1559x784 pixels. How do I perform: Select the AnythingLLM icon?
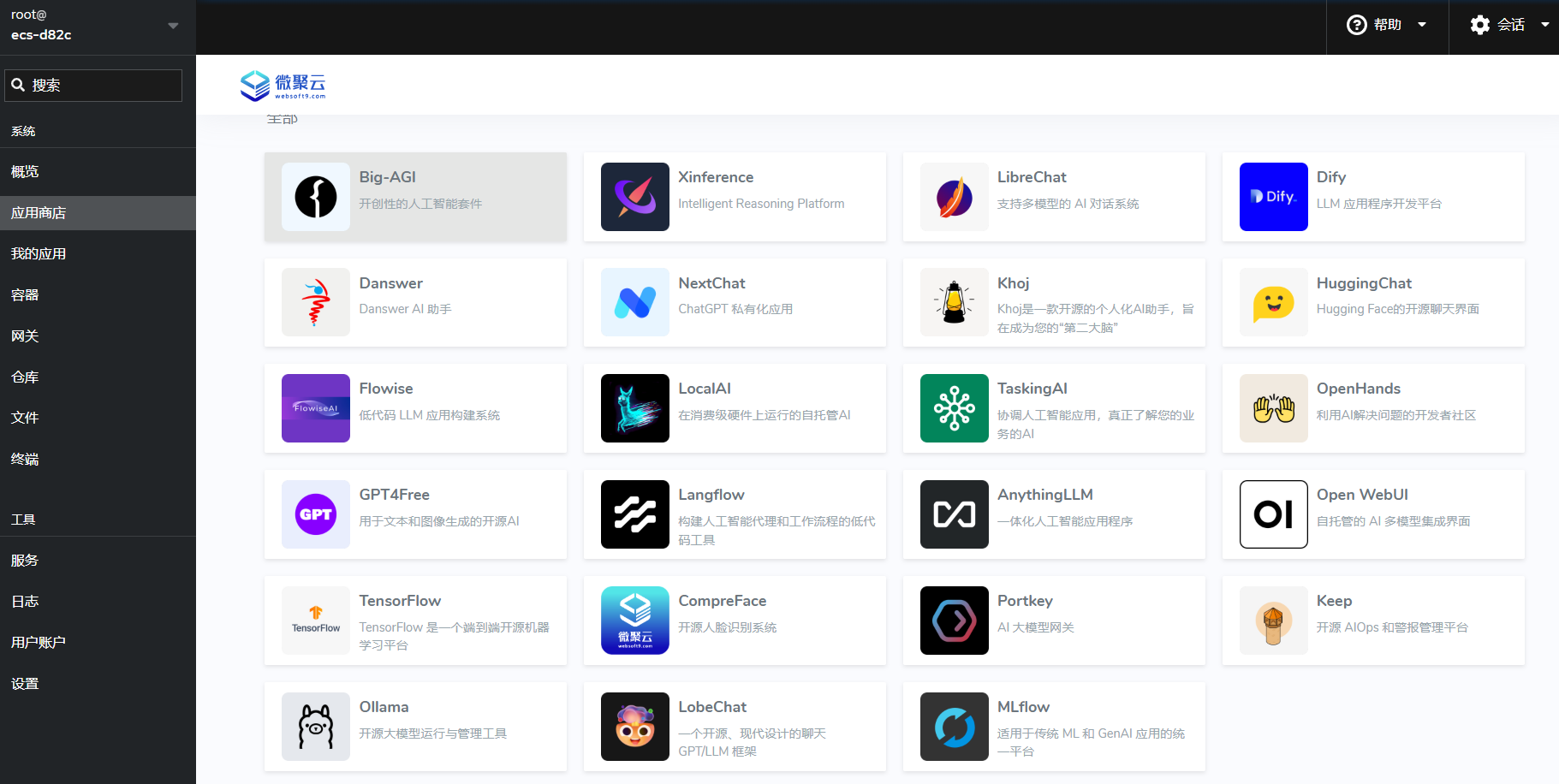(x=955, y=514)
